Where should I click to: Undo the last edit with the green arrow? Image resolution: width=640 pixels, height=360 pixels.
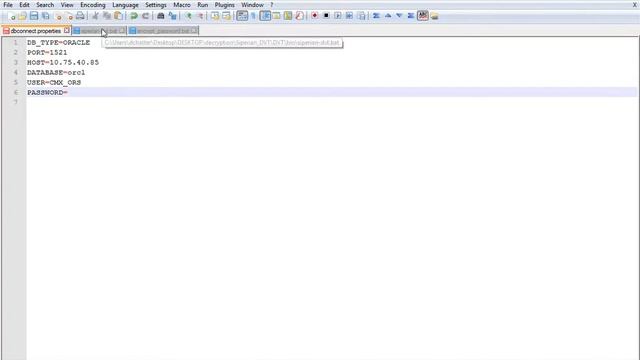[x=133, y=16]
